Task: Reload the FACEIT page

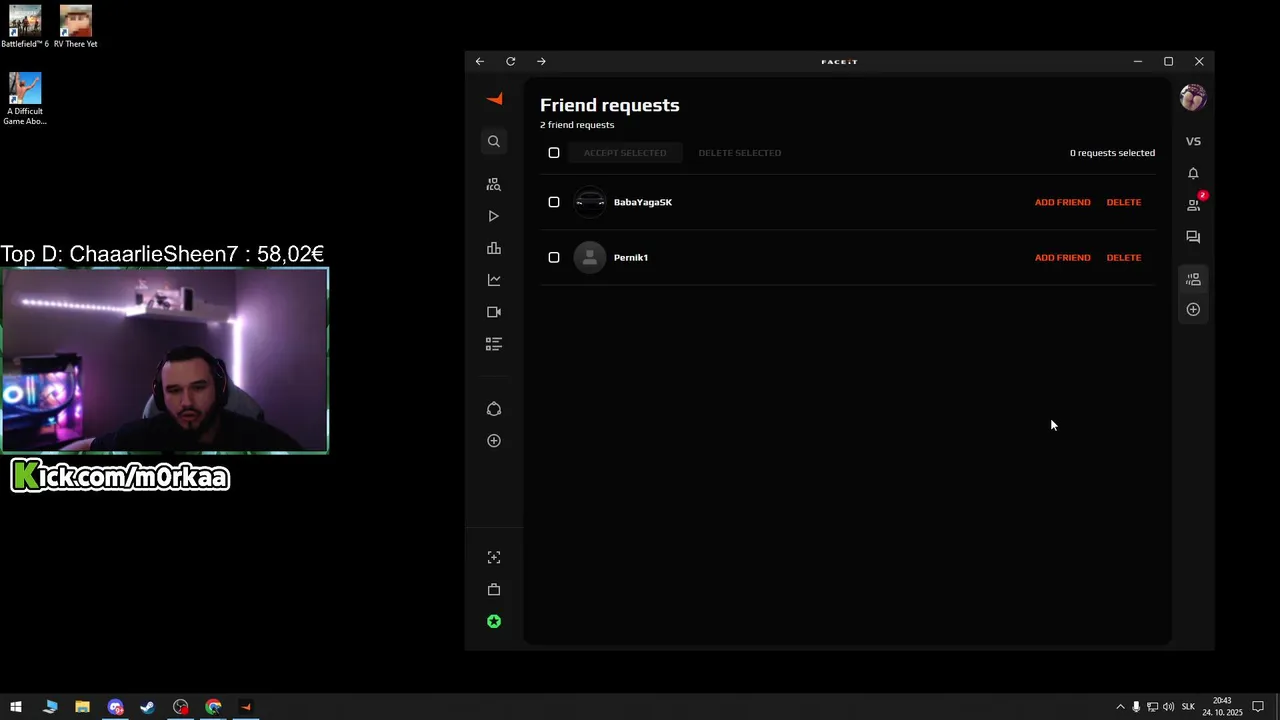Action: point(511,62)
